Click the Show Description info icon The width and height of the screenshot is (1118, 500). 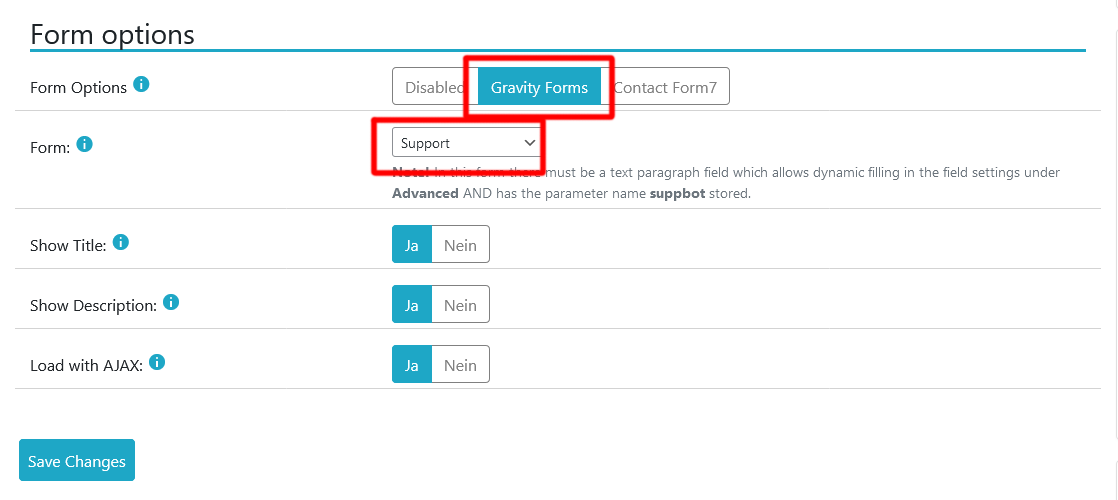[170, 302]
